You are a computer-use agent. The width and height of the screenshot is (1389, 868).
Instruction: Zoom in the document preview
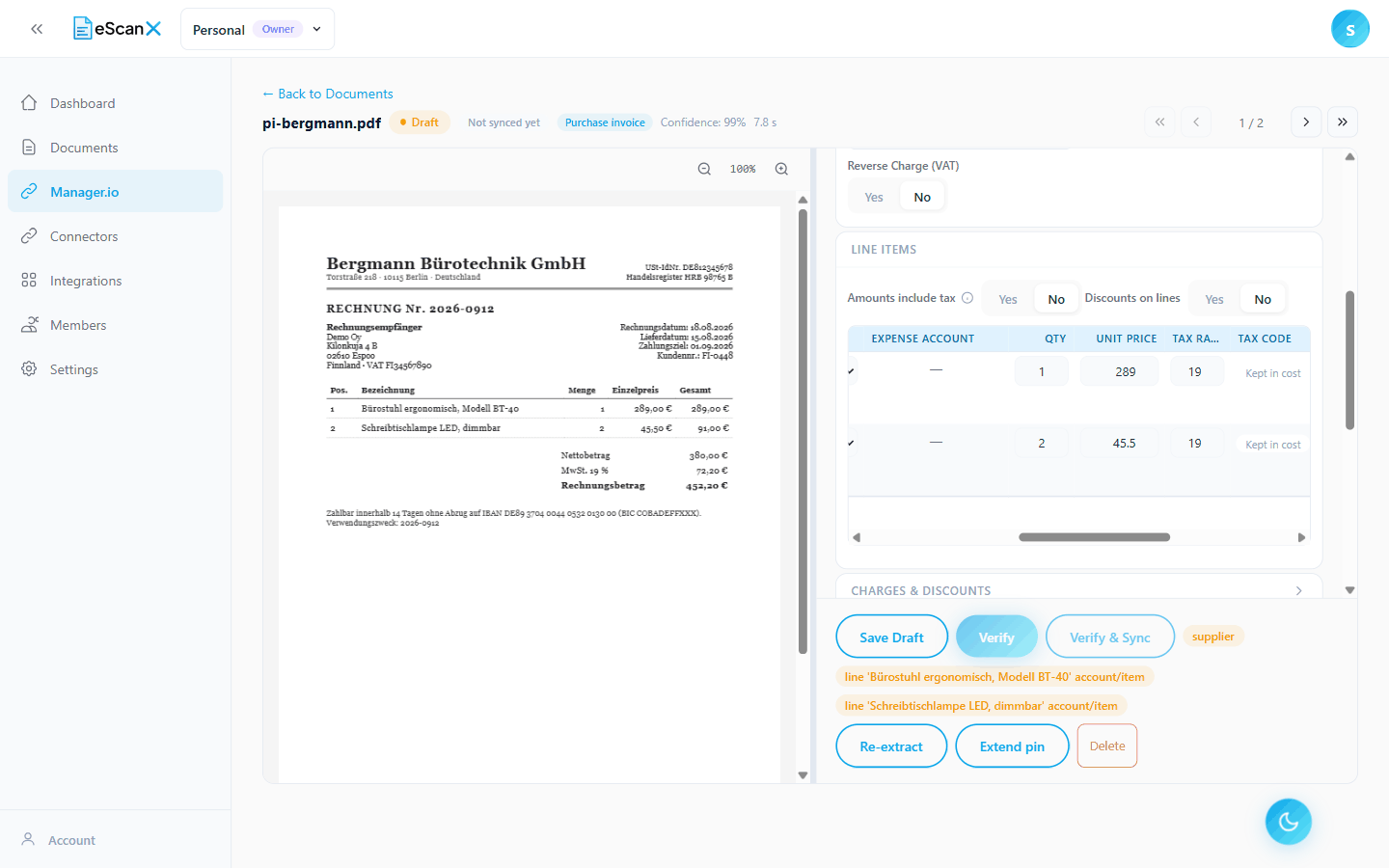781,169
